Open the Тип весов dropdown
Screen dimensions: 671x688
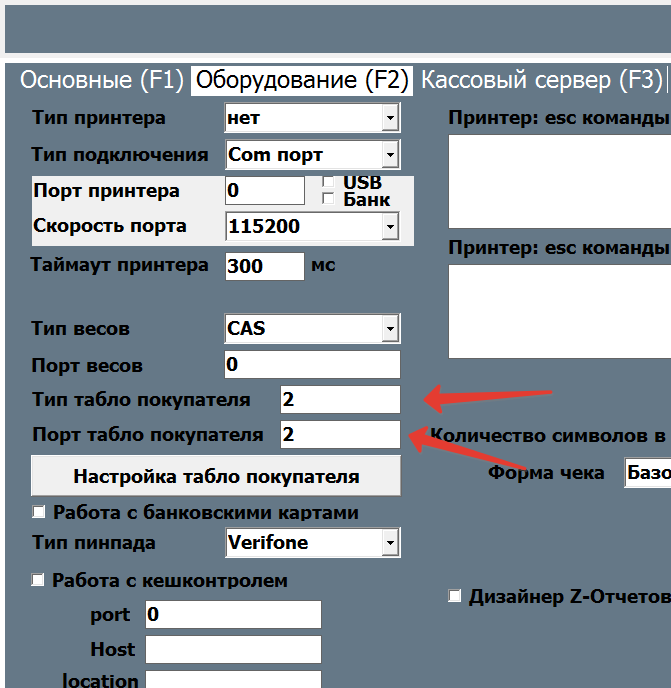pos(389,329)
